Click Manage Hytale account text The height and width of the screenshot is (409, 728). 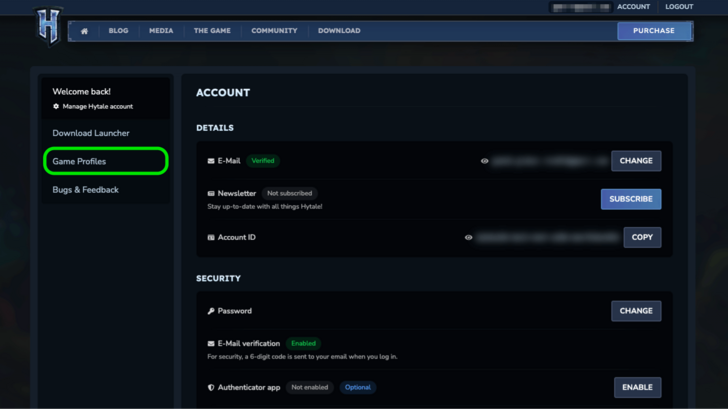[98, 106]
